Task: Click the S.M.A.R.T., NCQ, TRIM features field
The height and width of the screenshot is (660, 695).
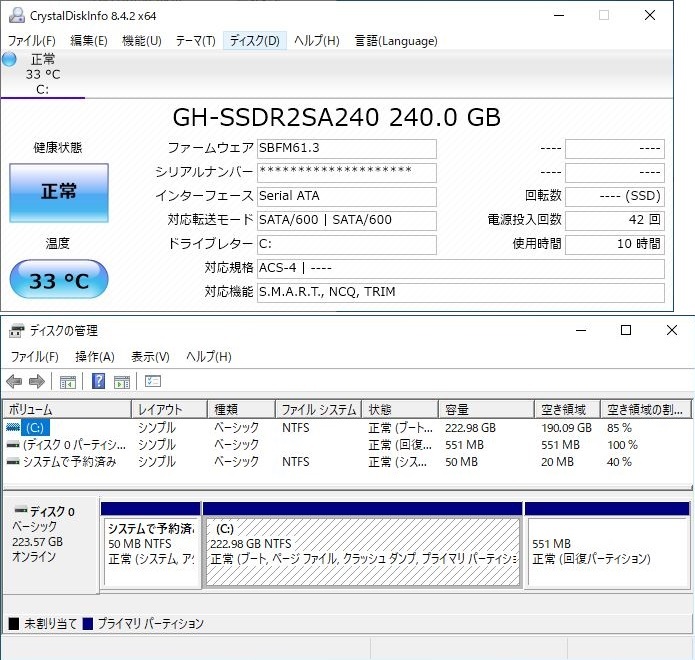Action: [x=461, y=293]
